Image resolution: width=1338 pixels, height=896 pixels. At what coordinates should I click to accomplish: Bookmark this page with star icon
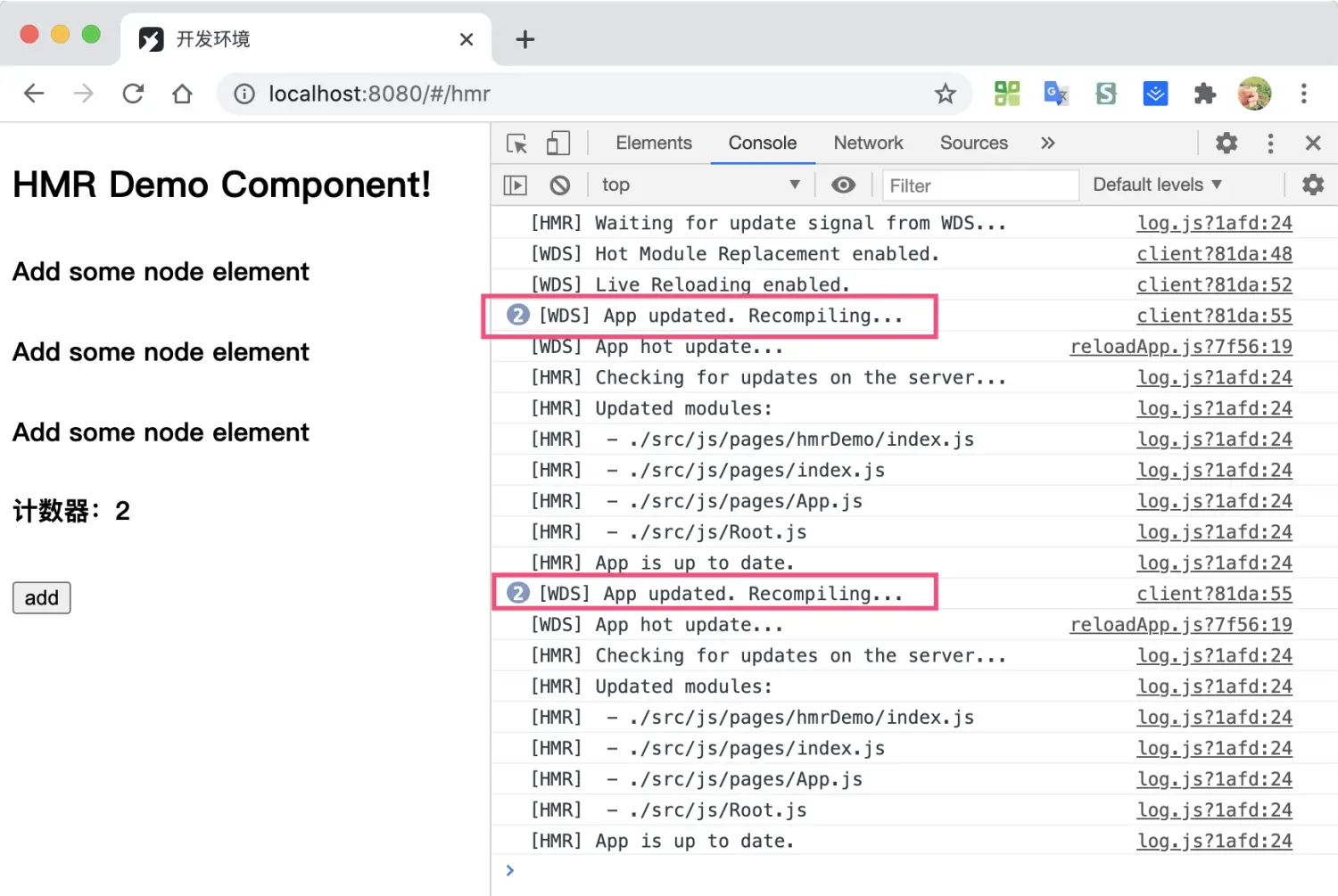pos(945,94)
